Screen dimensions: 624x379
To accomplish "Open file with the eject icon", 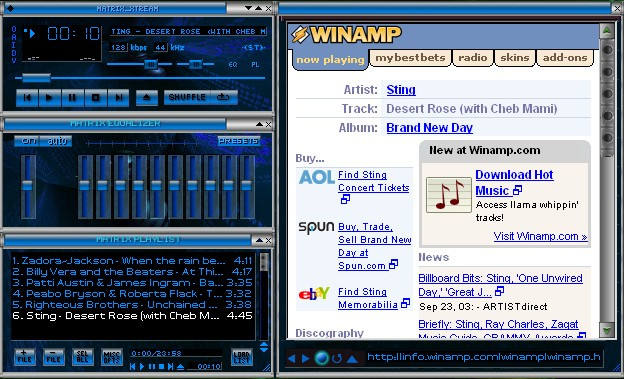I will 146,98.
